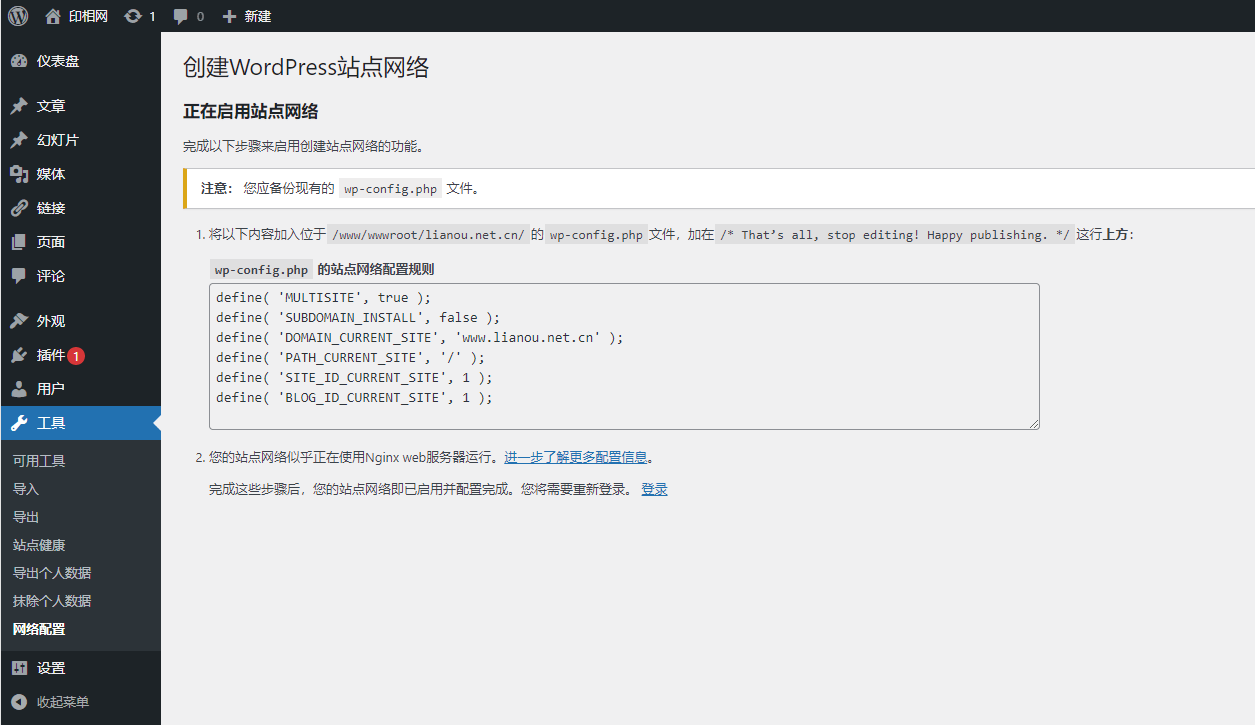Open the 文章 menu
This screenshot has width=1255, height=725.
(80, 106)
